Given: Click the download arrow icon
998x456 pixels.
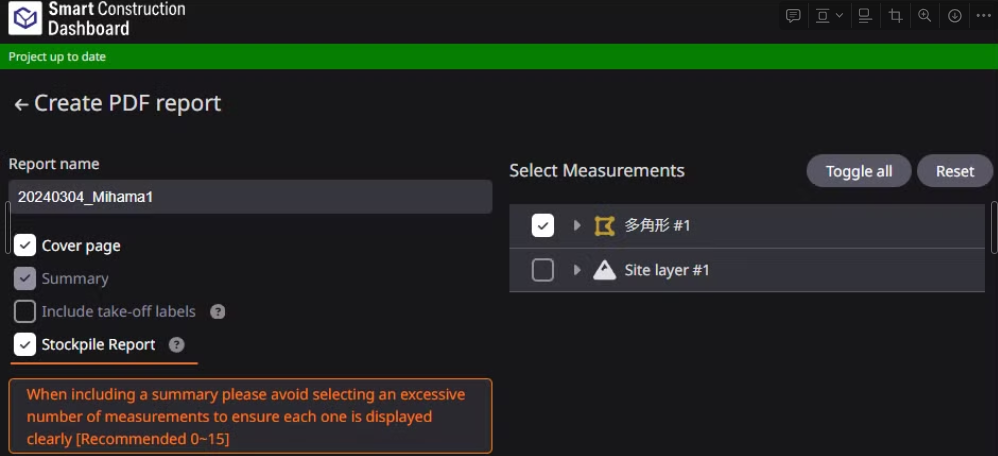Looking at the screenshot, I should pyautogui.click(x=955, y=16).
